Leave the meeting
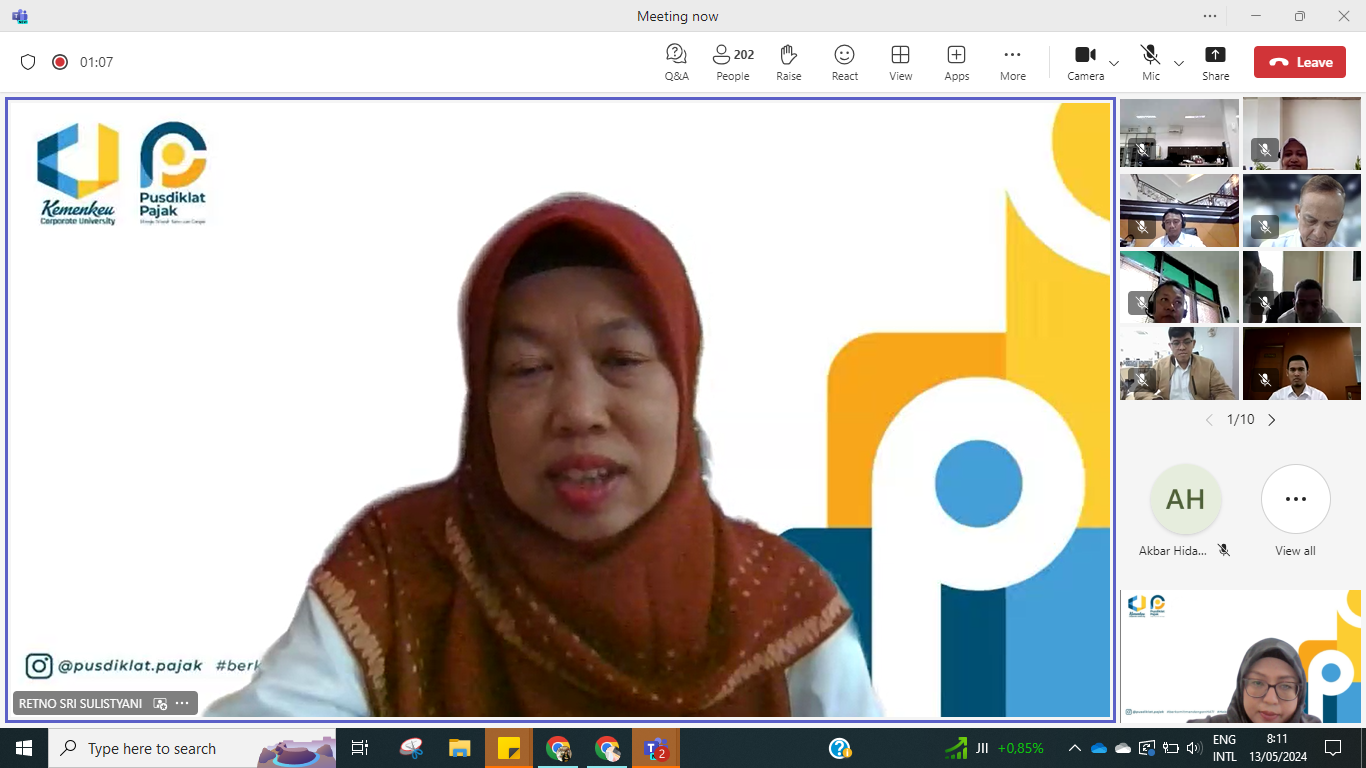The height and width of the screenshot is (768, 1366). [x=1300, y=61]
